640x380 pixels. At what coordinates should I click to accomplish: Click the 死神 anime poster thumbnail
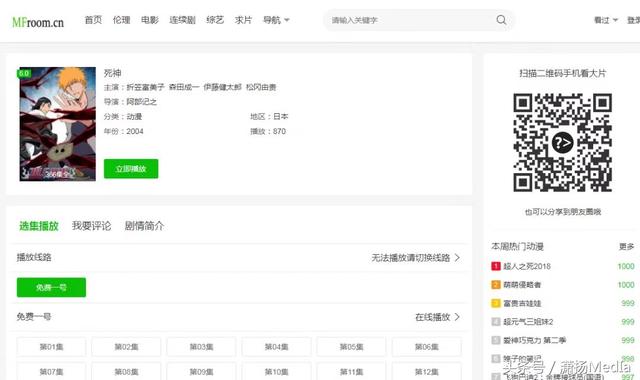point(58,124)
